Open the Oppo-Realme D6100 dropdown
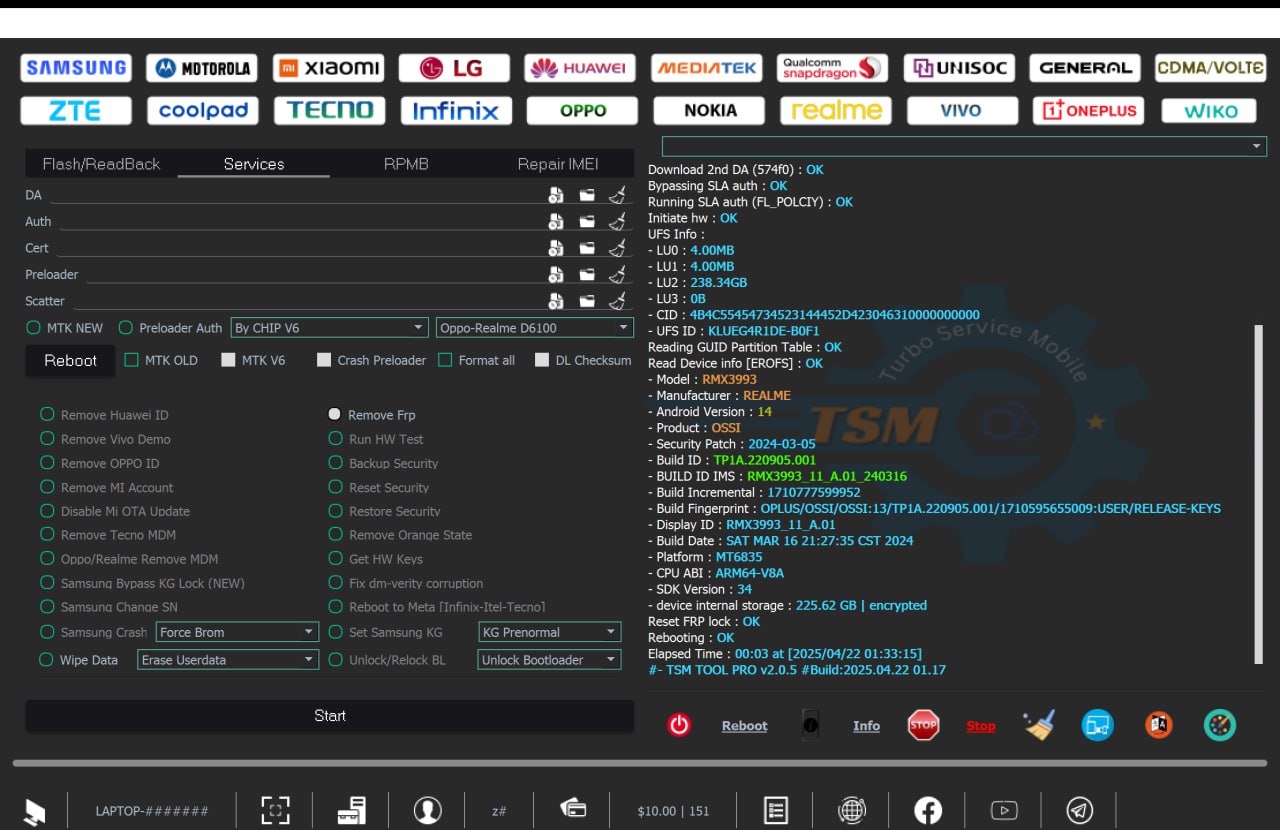The width and height of the screenshot is (1280, 830). [x=534, y=327]
